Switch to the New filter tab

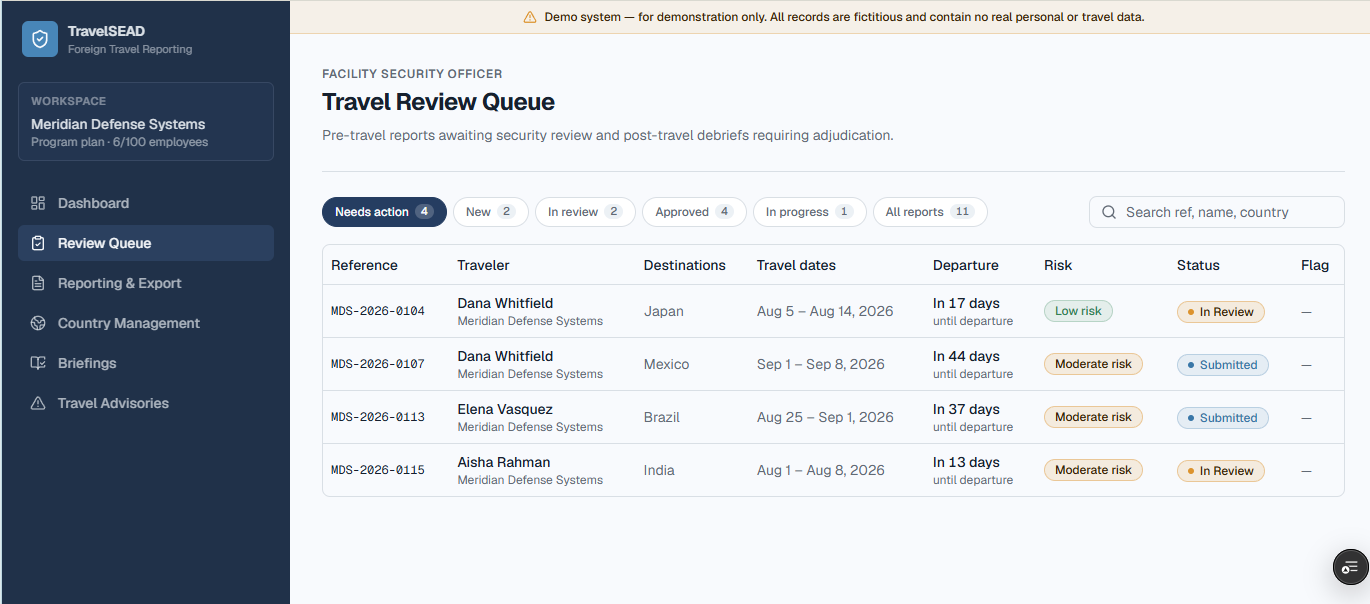click(x=490, y=212)
